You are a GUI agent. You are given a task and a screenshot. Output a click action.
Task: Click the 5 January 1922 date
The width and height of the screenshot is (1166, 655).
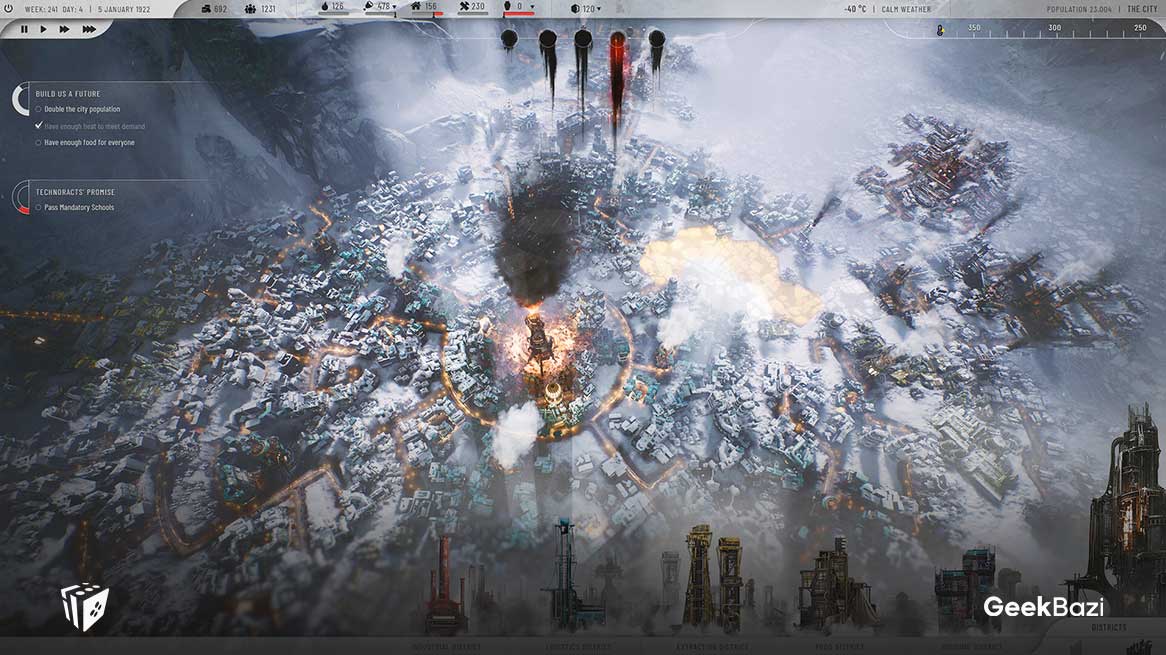[x=124, y=10]
